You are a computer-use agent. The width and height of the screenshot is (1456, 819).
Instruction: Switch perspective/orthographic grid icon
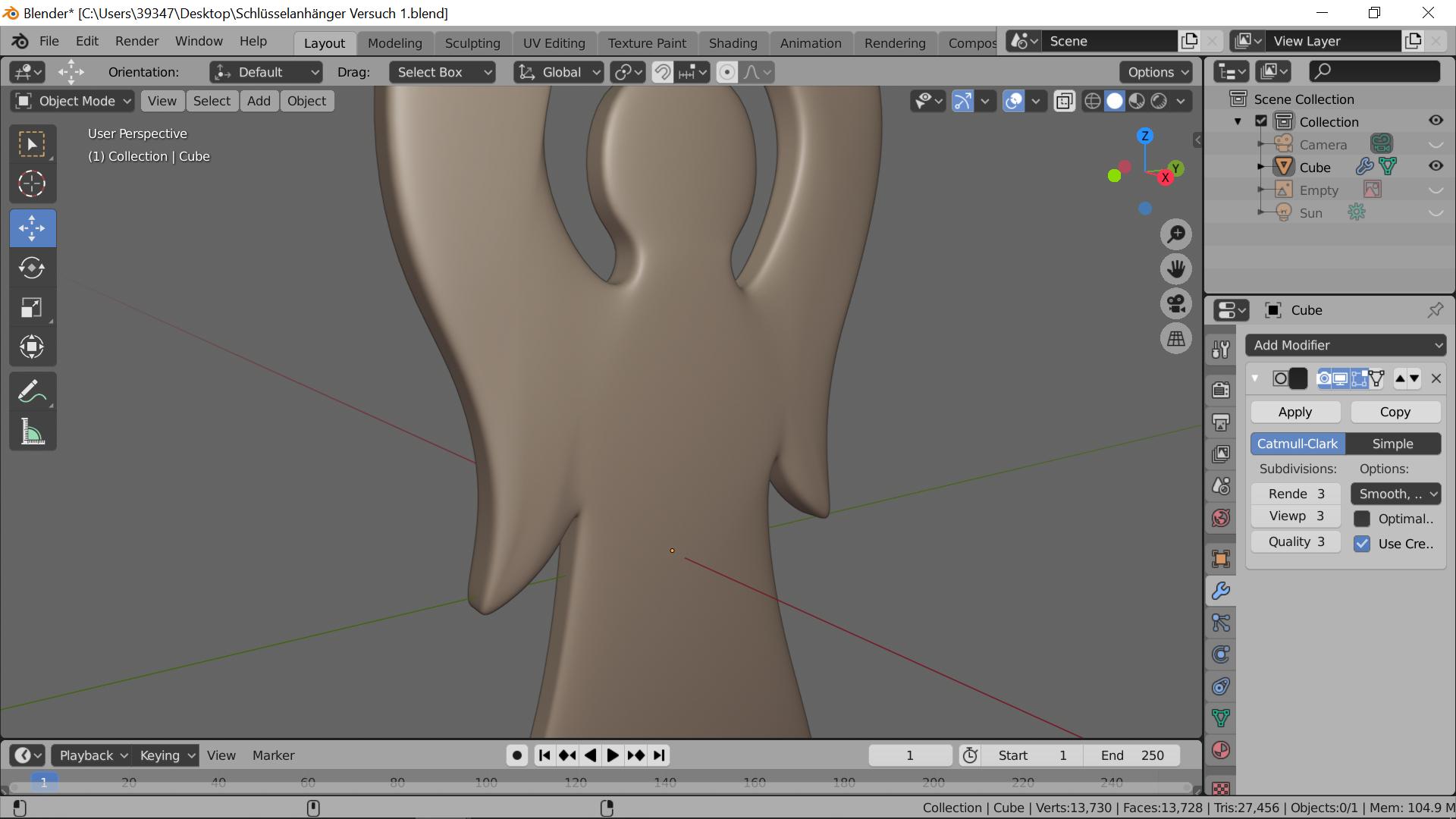tap(1175, 339)
